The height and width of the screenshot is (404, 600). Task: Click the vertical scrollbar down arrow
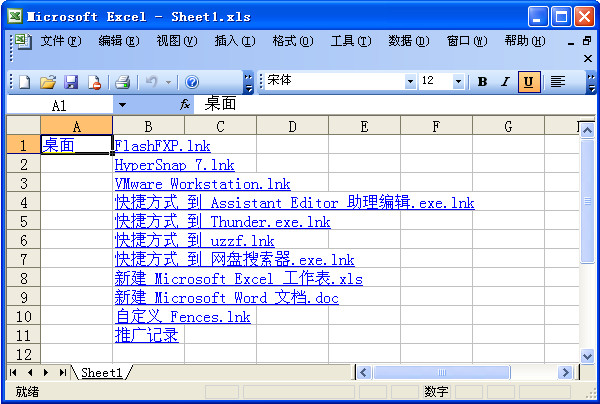tap(587, 357)
